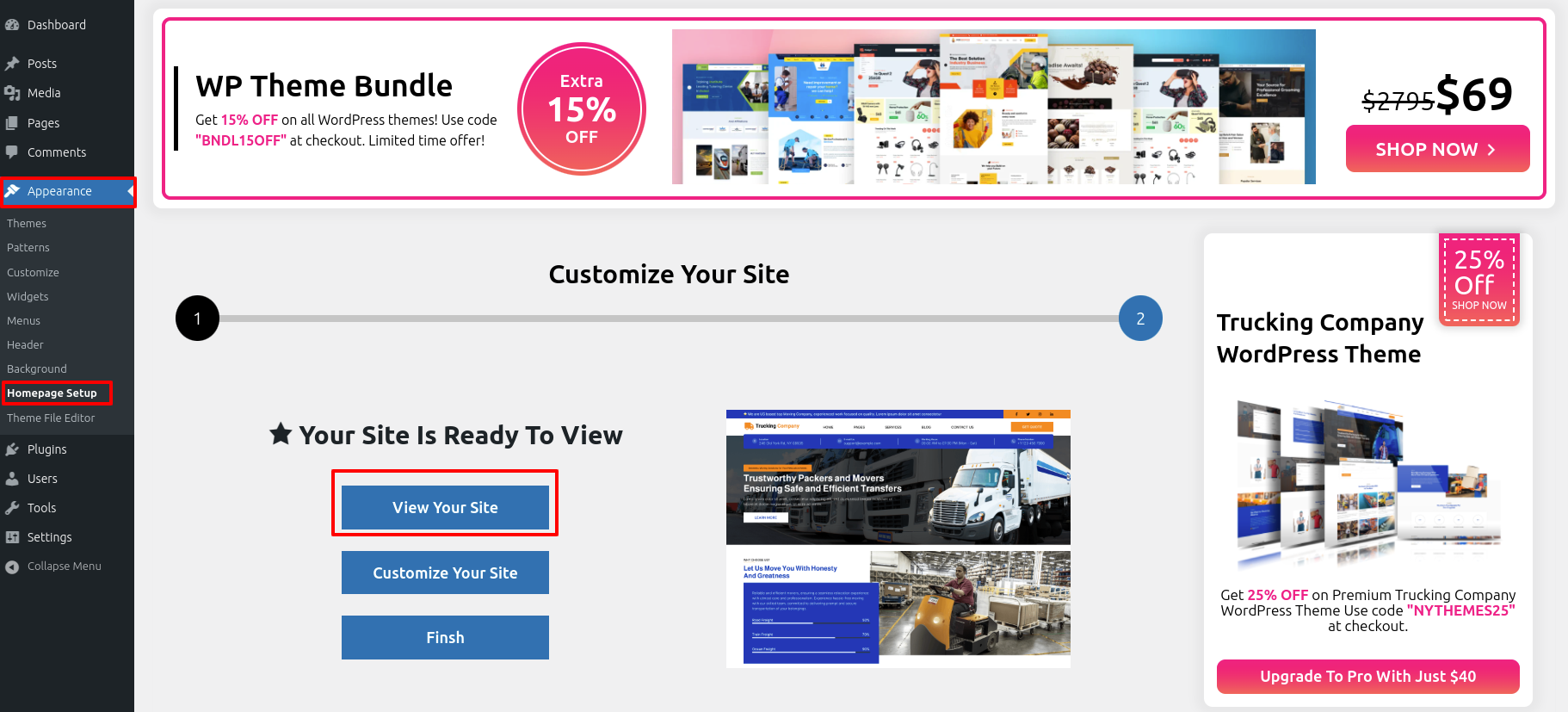
Task: Click the Pages document icon
Action: (12, 123)
